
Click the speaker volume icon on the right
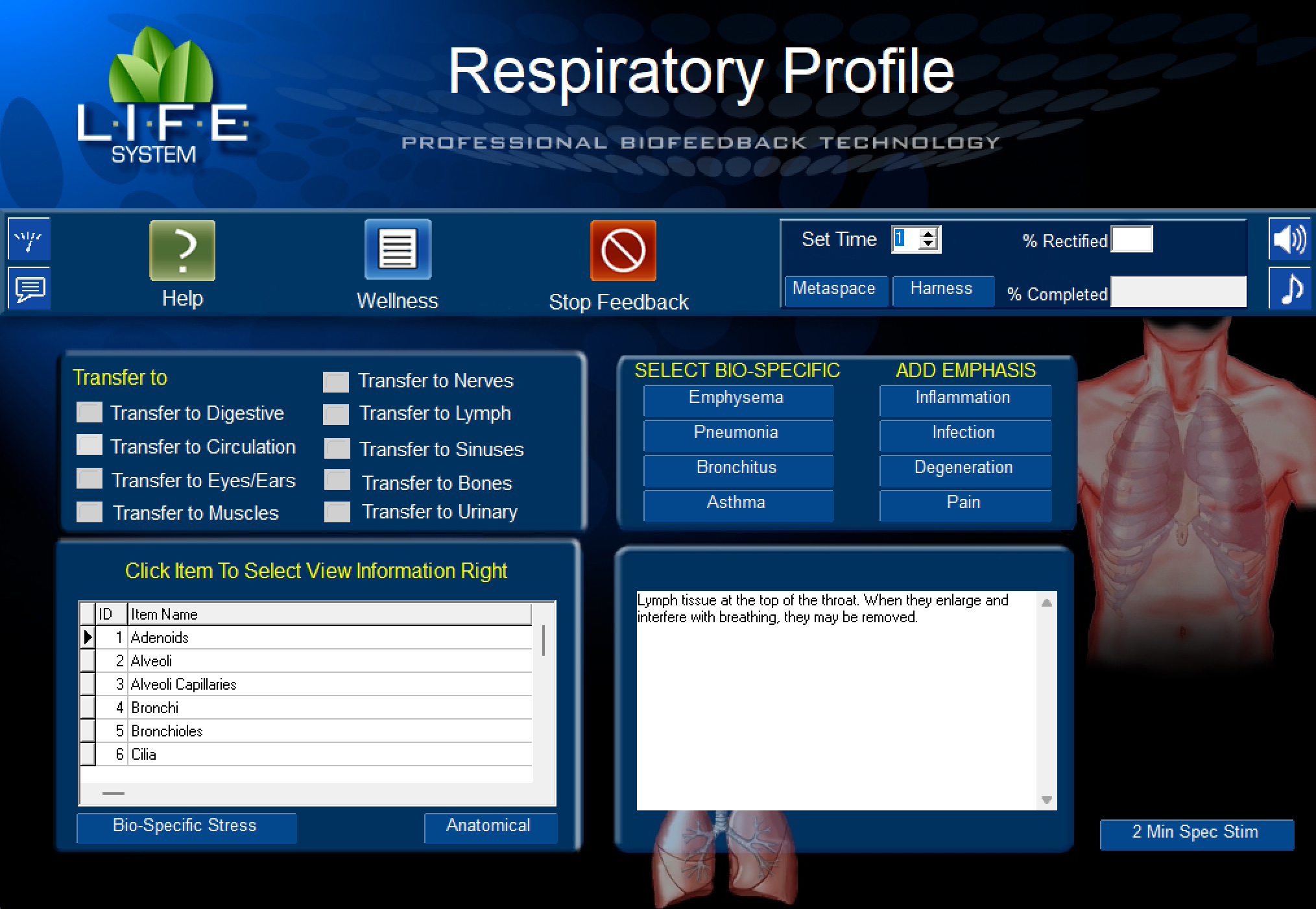[1289, 239]
